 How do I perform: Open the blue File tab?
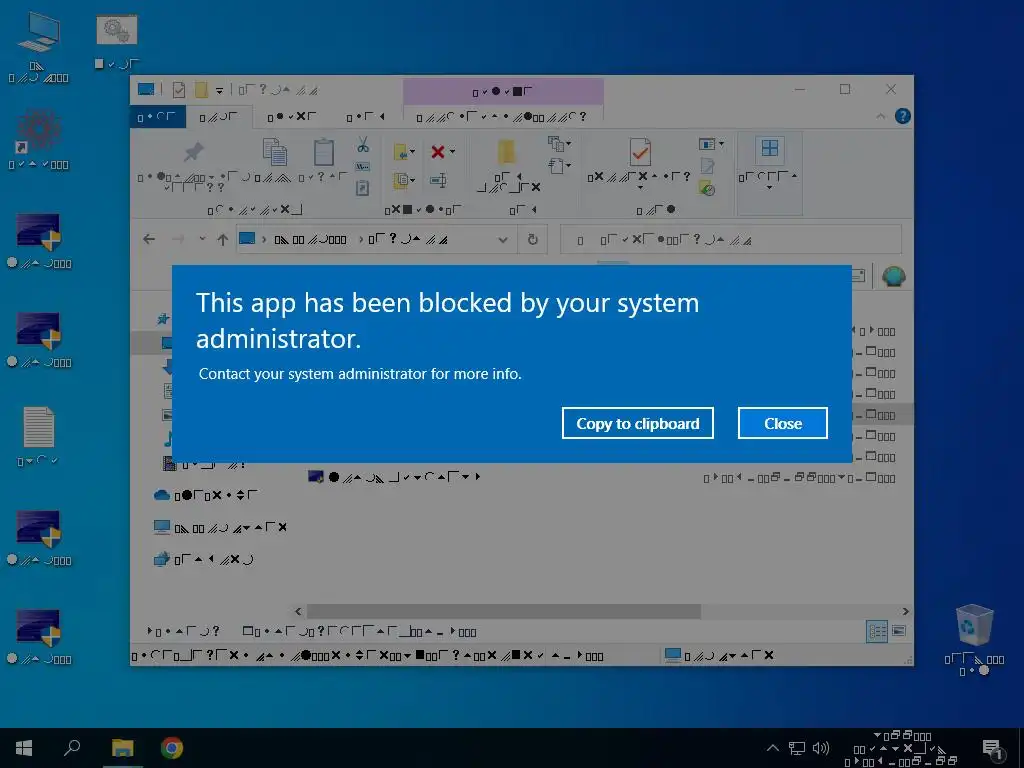pos(157,117)
